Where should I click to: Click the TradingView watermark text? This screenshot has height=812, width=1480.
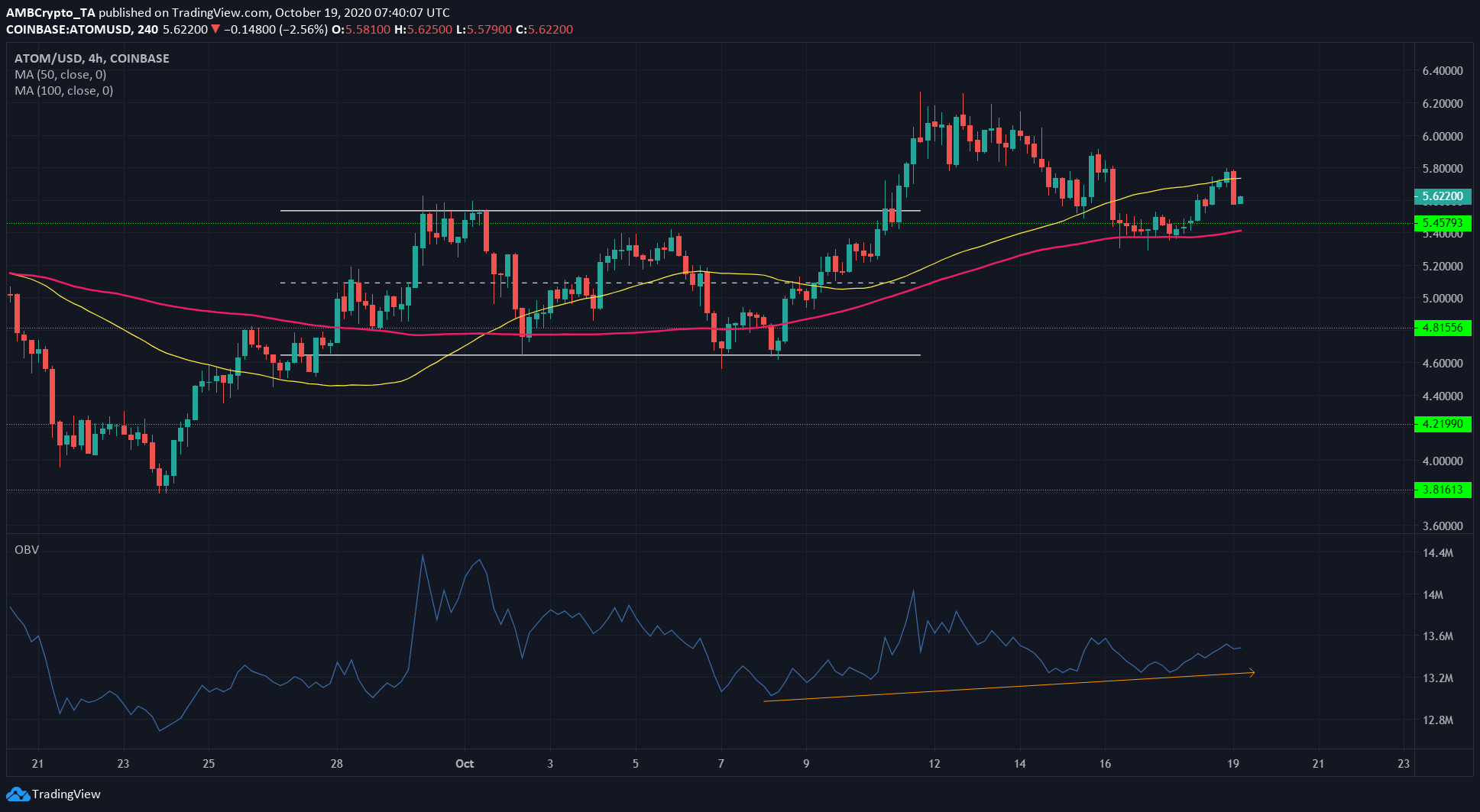pos(66,794)
